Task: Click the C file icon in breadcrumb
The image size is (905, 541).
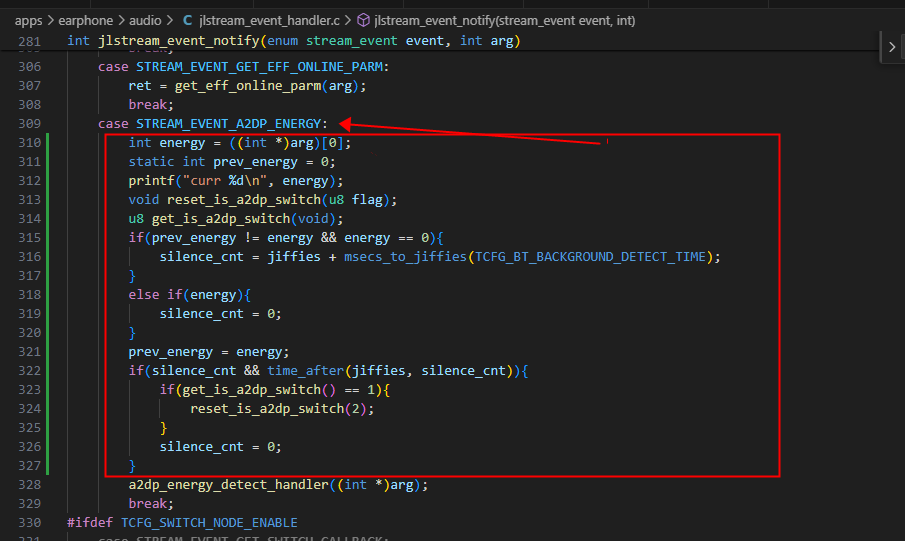Action: [x=187, y=21]
